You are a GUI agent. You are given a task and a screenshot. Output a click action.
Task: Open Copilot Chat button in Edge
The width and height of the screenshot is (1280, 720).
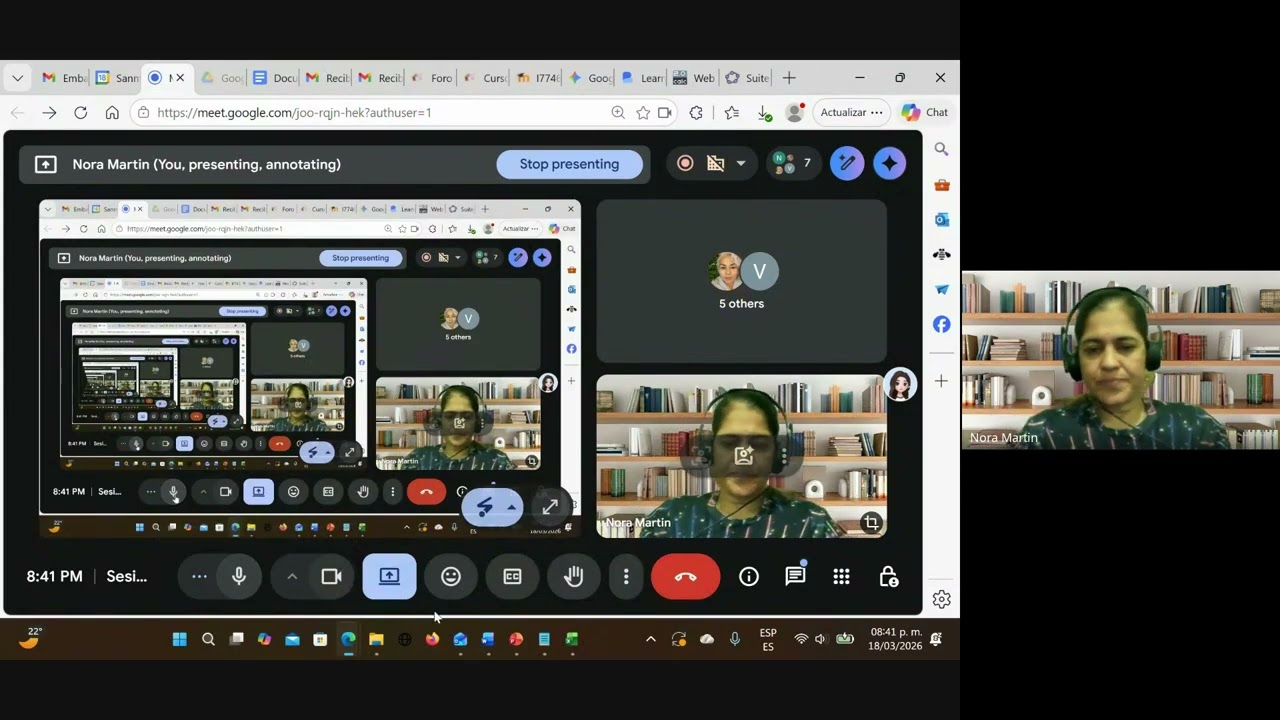tap(925, 113)
